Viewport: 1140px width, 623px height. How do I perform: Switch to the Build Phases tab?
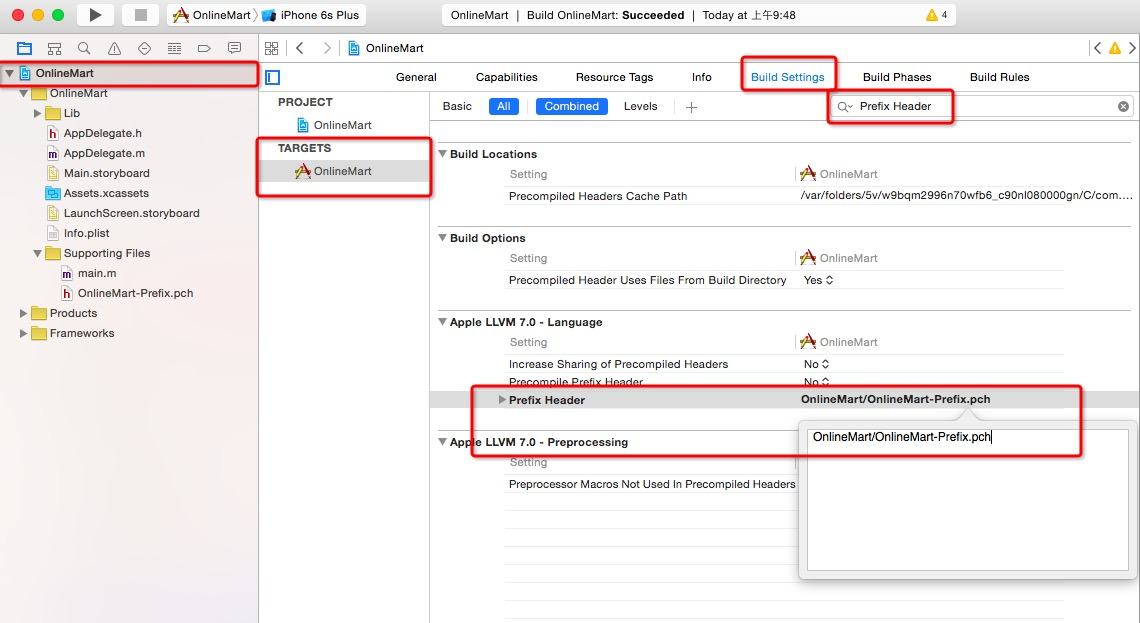(x=897, y=77)
